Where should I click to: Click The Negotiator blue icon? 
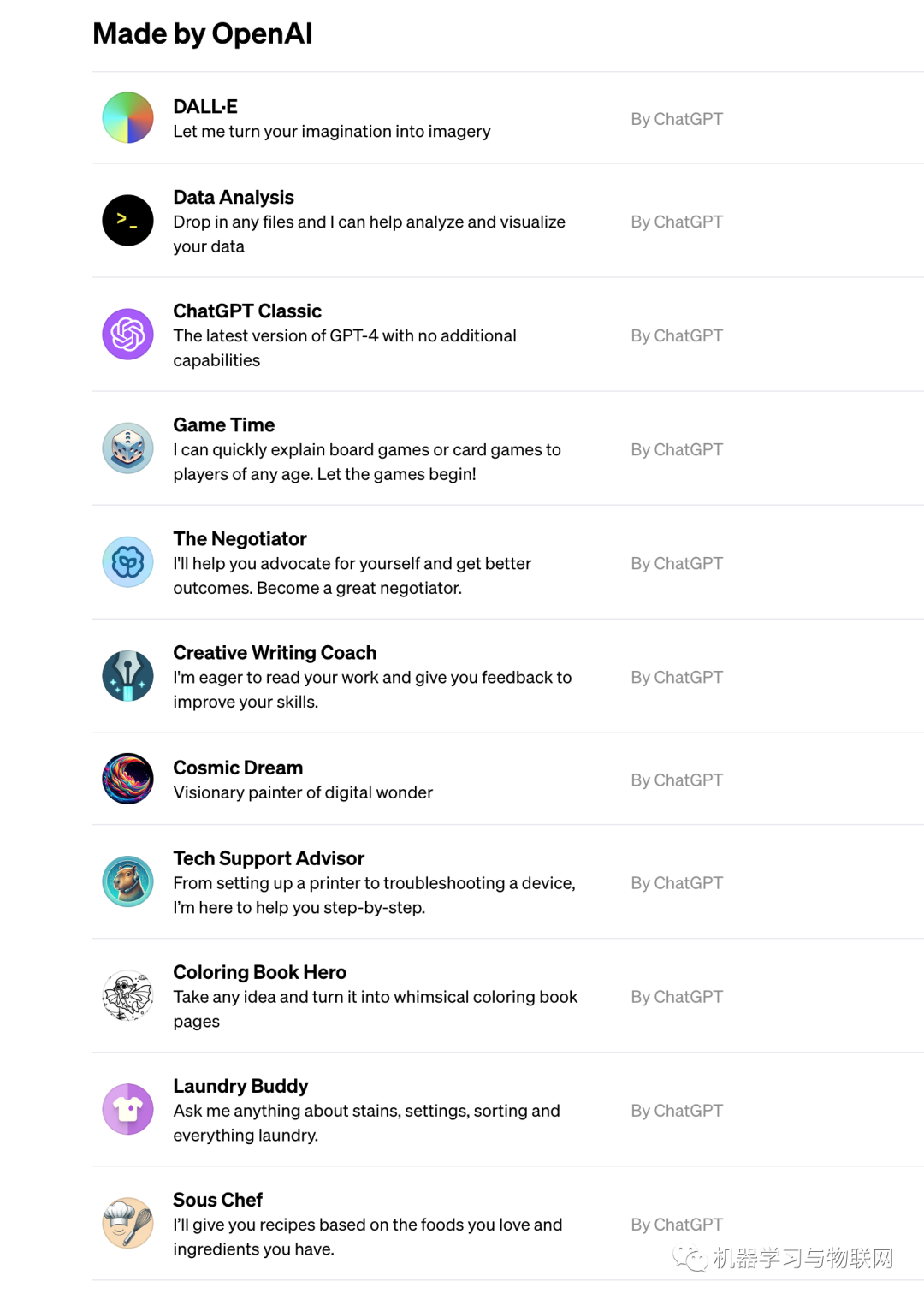127,562
